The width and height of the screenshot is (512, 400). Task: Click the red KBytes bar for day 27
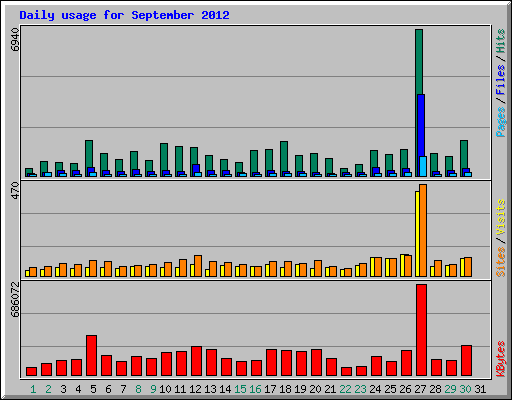point(421,330)
